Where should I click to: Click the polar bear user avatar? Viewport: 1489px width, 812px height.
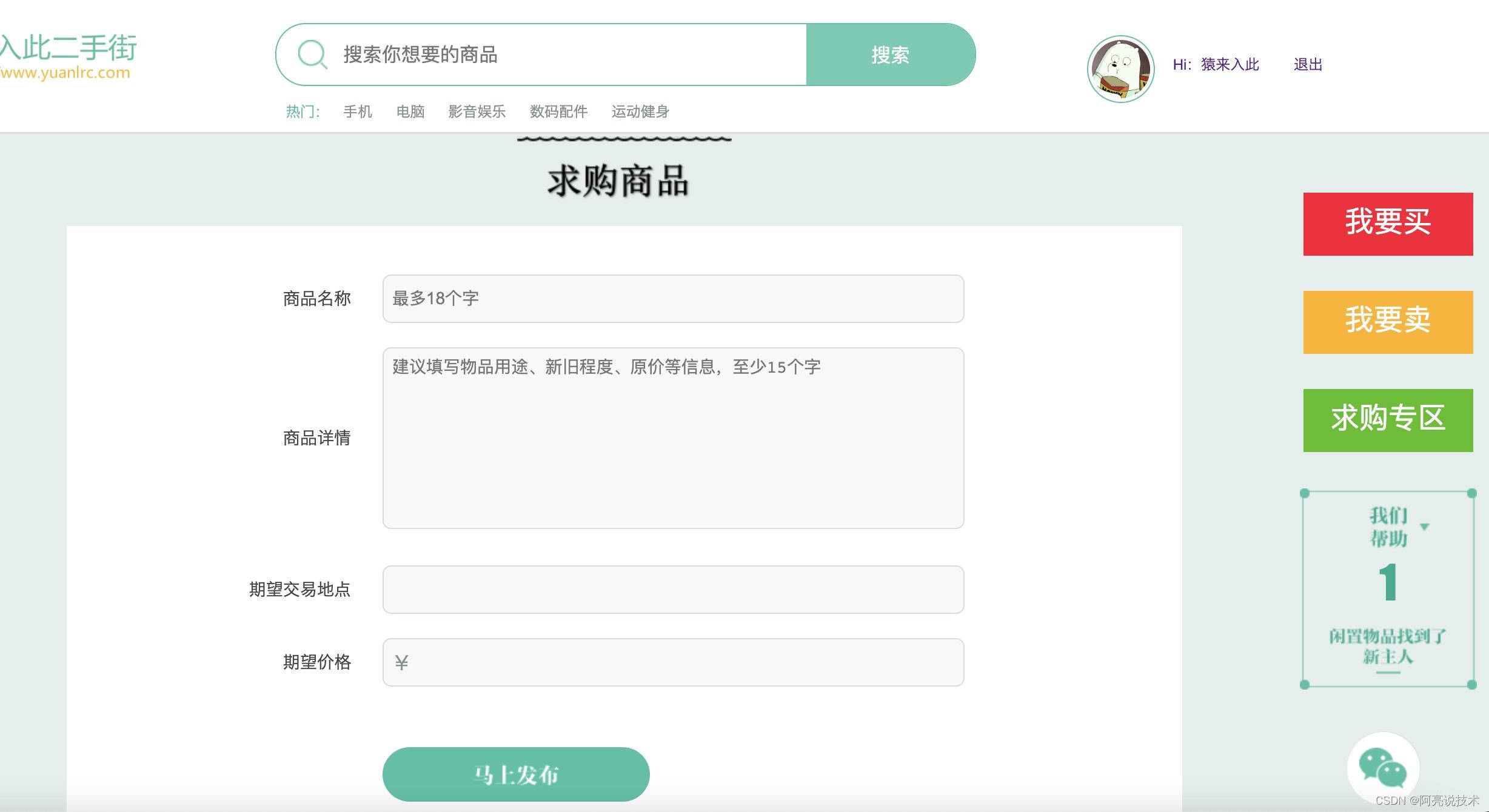click(x=1120, y=68)
